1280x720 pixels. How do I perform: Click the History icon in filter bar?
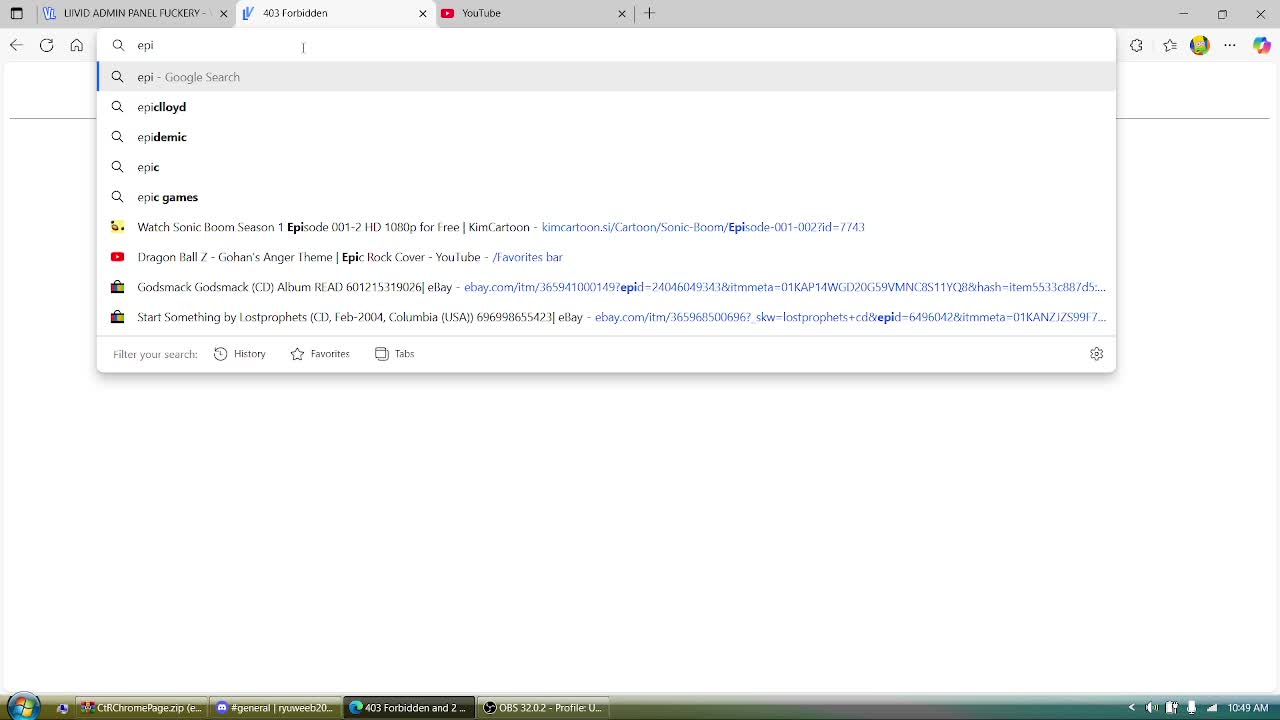tap(220, 353)
